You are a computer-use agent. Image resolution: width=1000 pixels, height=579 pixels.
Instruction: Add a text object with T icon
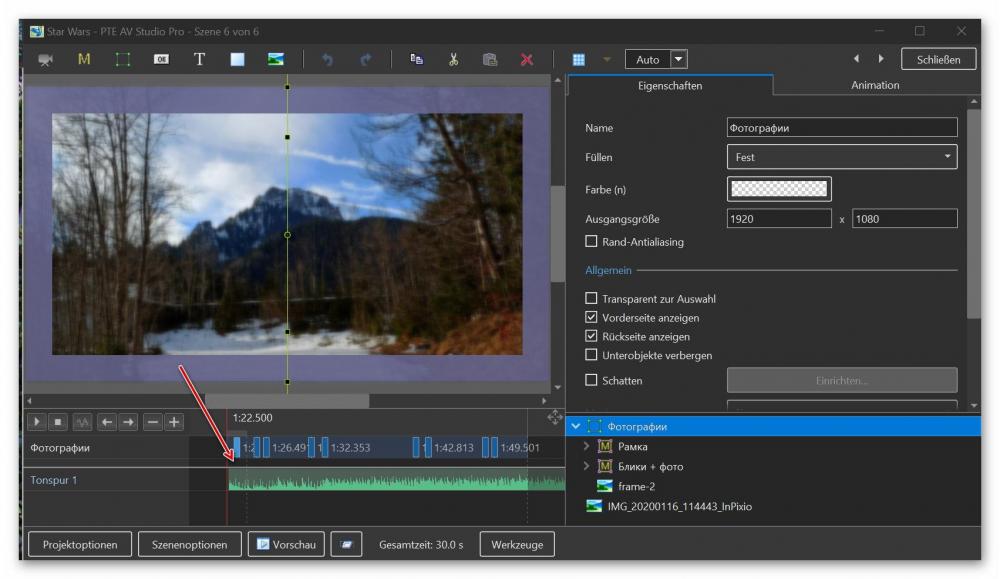click(x=200, y=59)
